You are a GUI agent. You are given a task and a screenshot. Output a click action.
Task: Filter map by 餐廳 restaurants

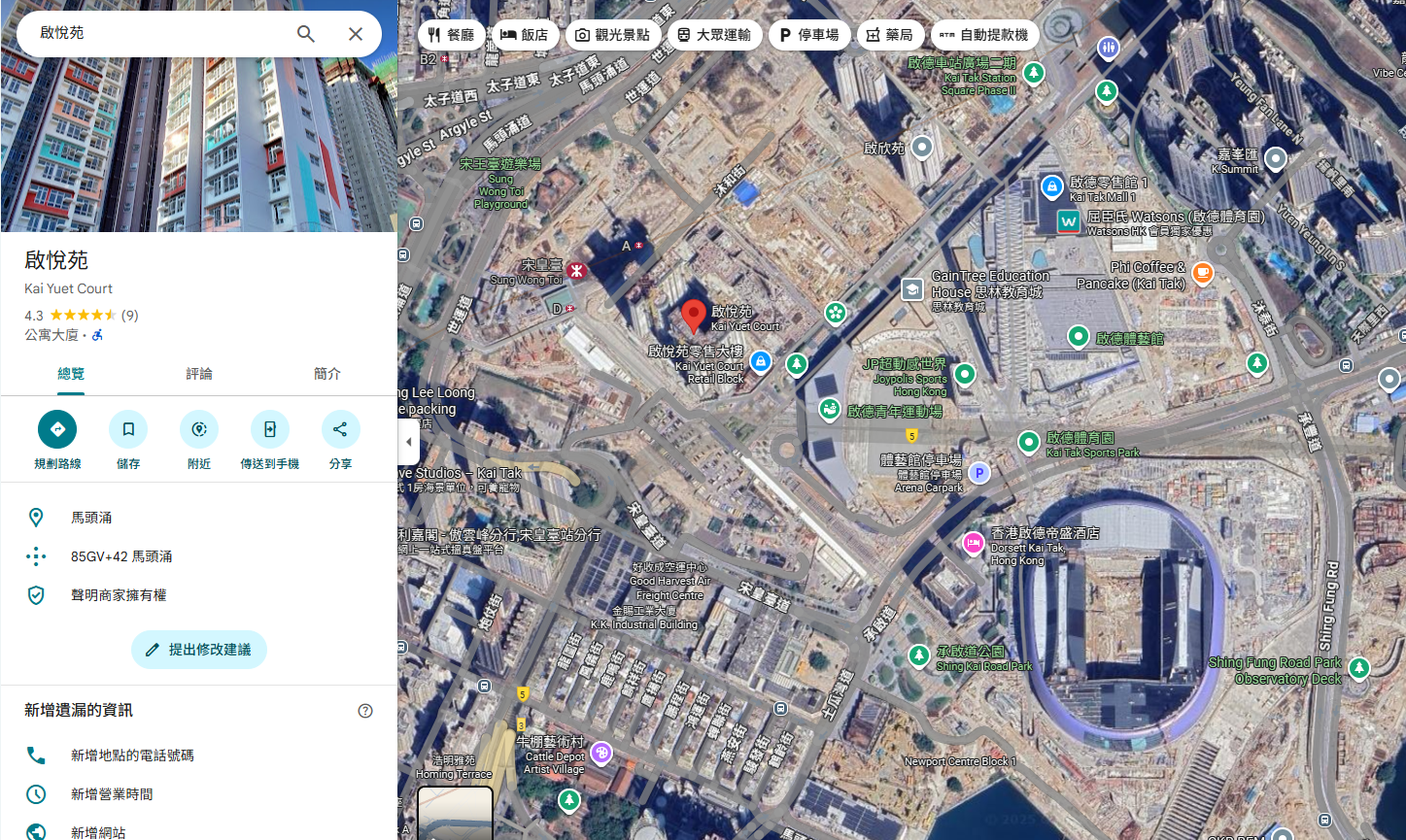pos(451,34)
